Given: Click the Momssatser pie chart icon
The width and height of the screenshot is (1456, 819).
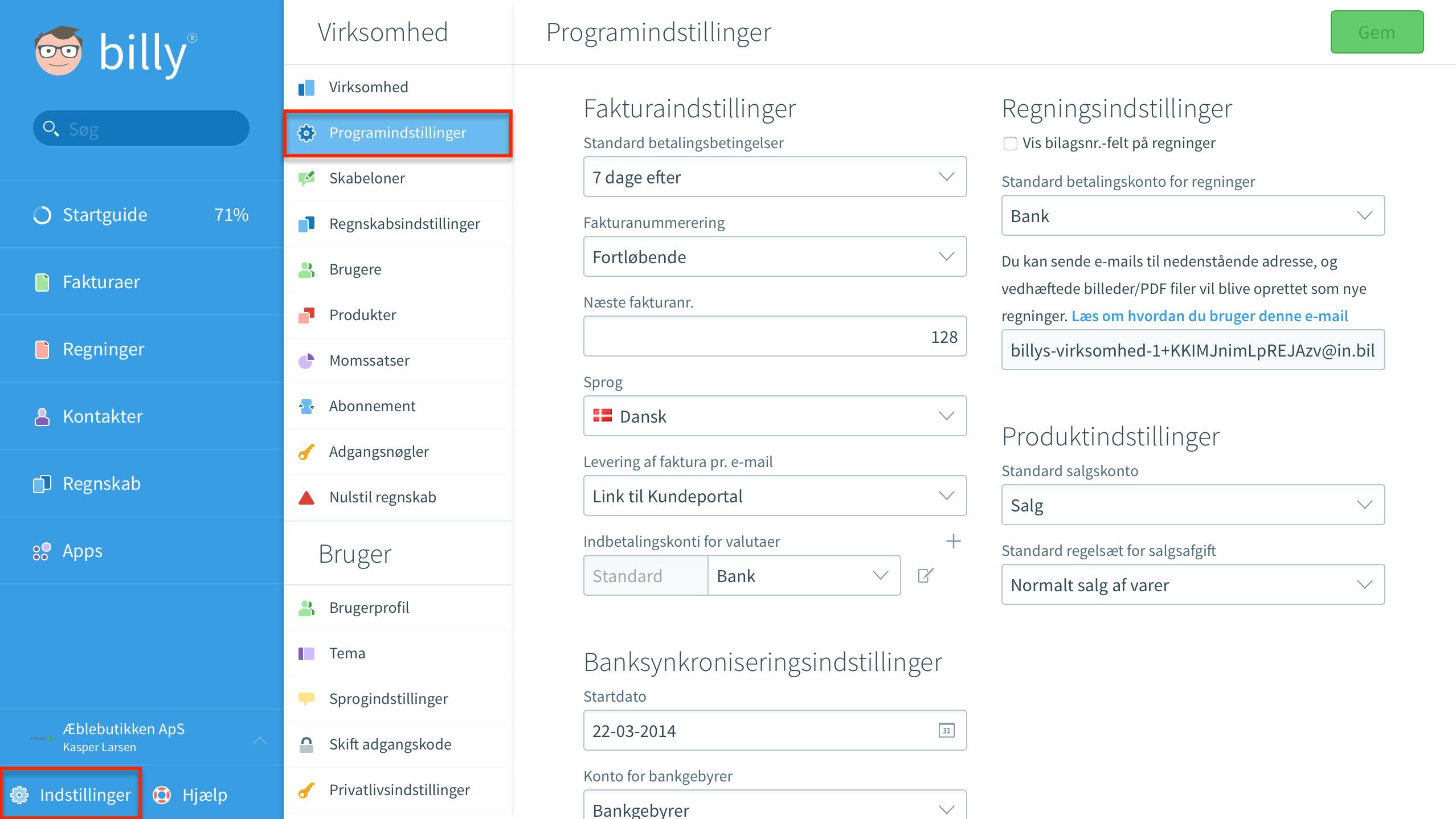Looking at the screenshot, I should (306, 361).
